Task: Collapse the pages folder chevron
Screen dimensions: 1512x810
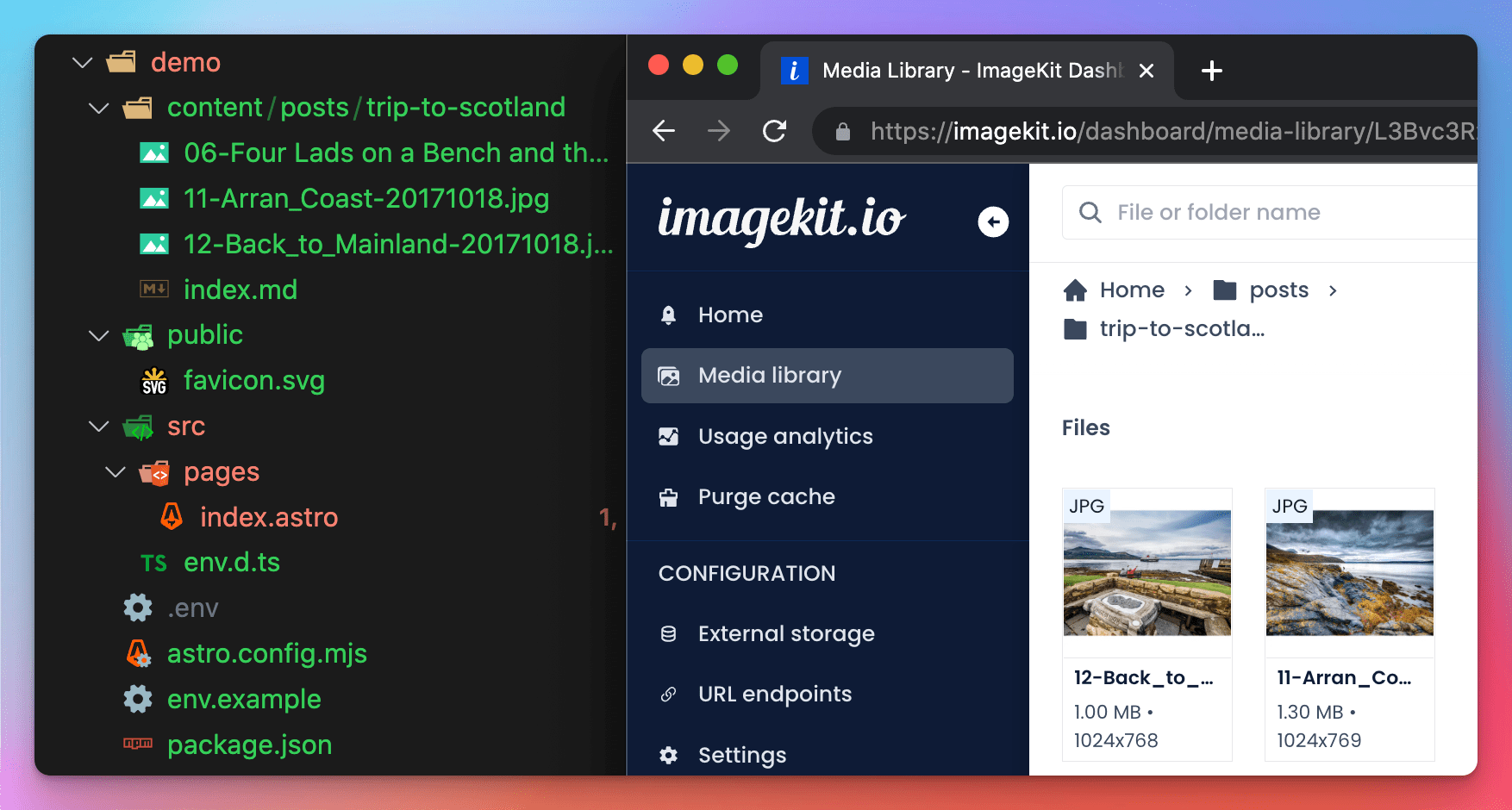Action: (116, 472)
